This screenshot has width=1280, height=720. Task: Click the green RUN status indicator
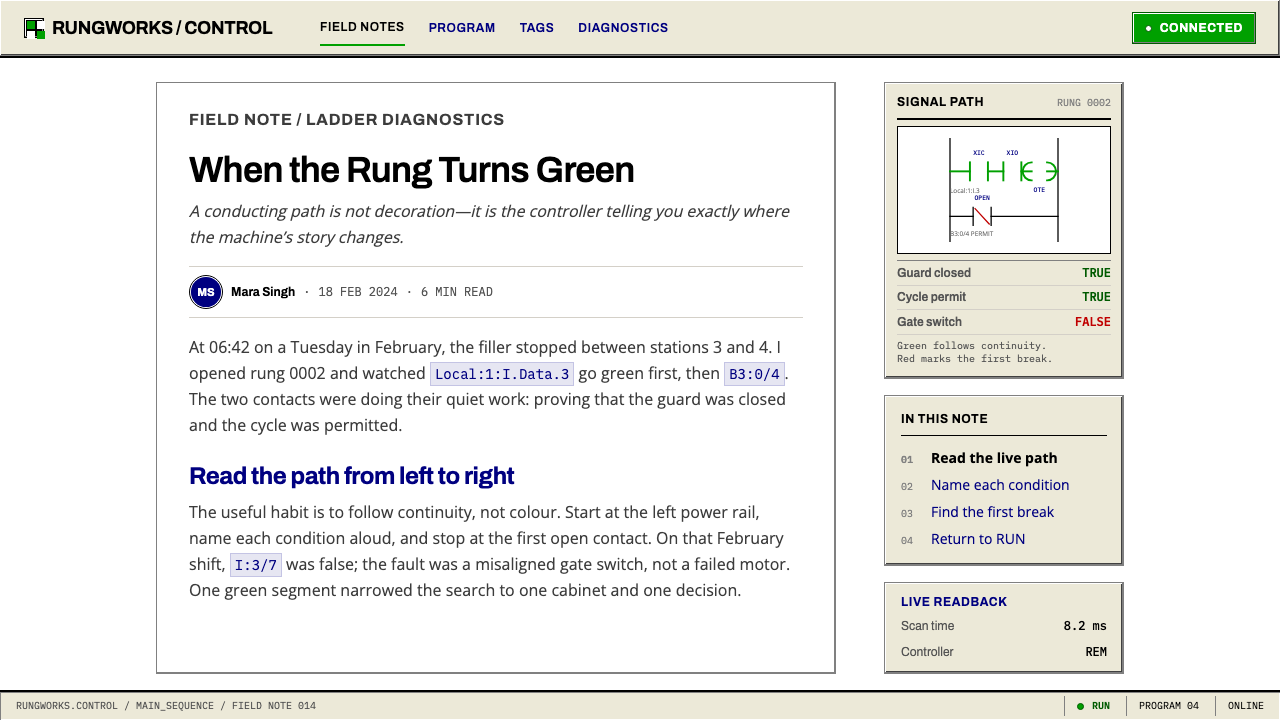[x=1094, y=706]
